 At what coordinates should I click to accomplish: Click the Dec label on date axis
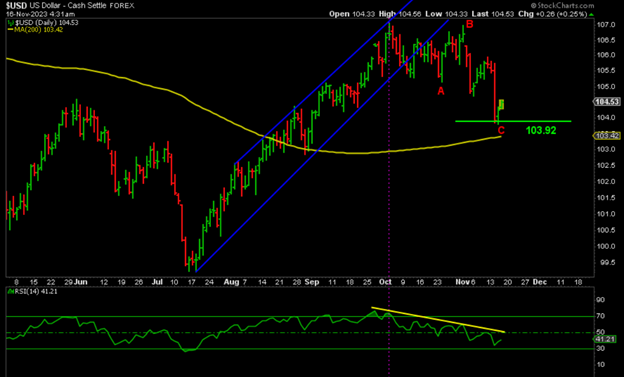540,282
